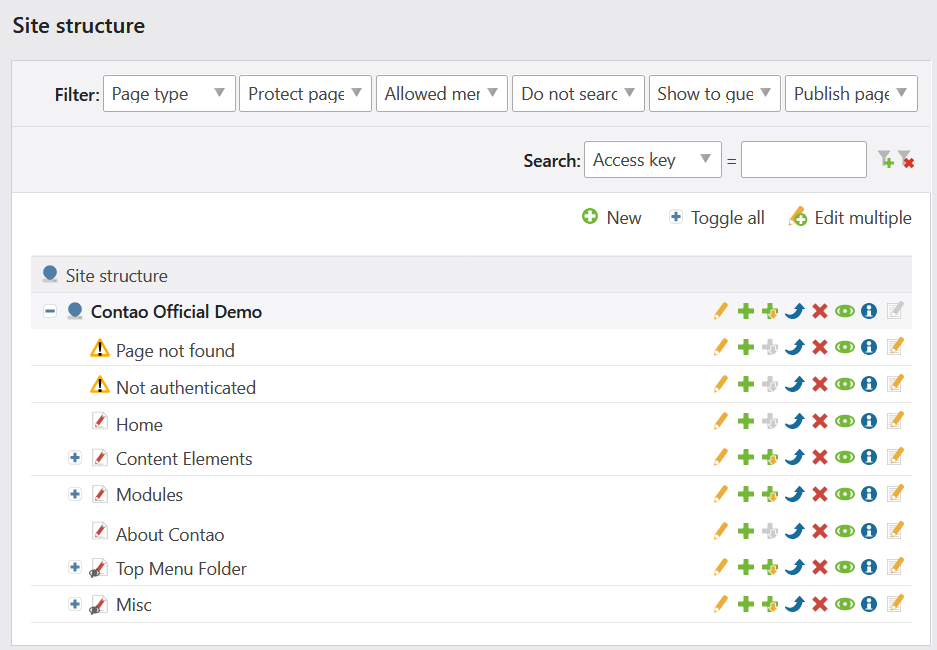The width and height of the screenshot is (937, 650).
Task: Edit the Contao Official Demo page
Action: tap(721, 311)
